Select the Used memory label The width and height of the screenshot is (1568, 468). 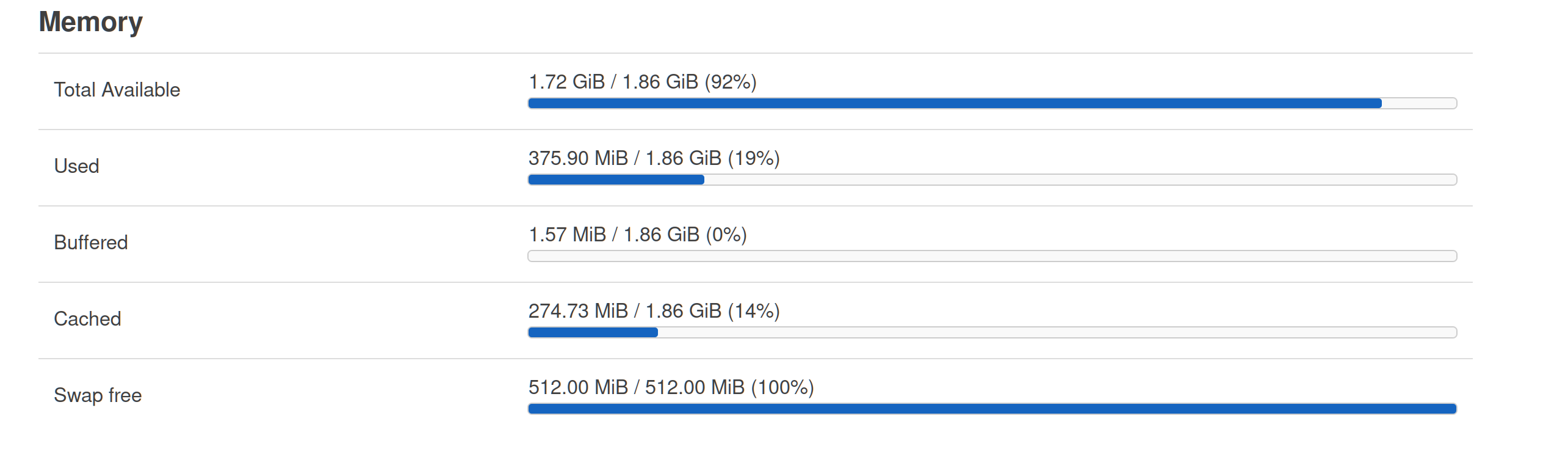pos(76,166)
